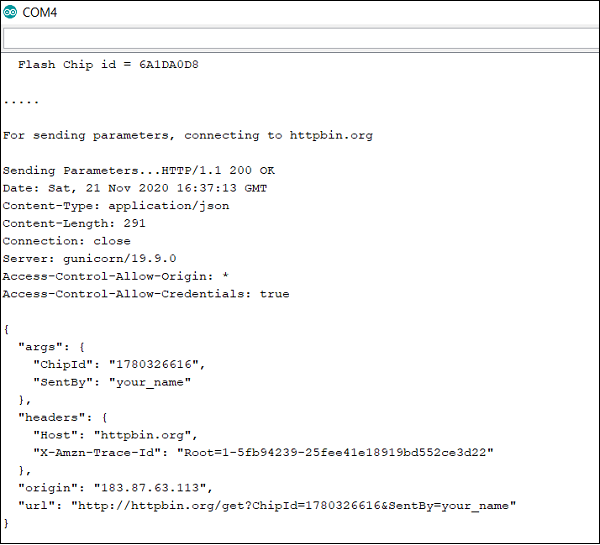This screenshot has width=600, height=545.
Task: Click the X-Amzn-Trace-Id line
Action: (x=264, y=452)
